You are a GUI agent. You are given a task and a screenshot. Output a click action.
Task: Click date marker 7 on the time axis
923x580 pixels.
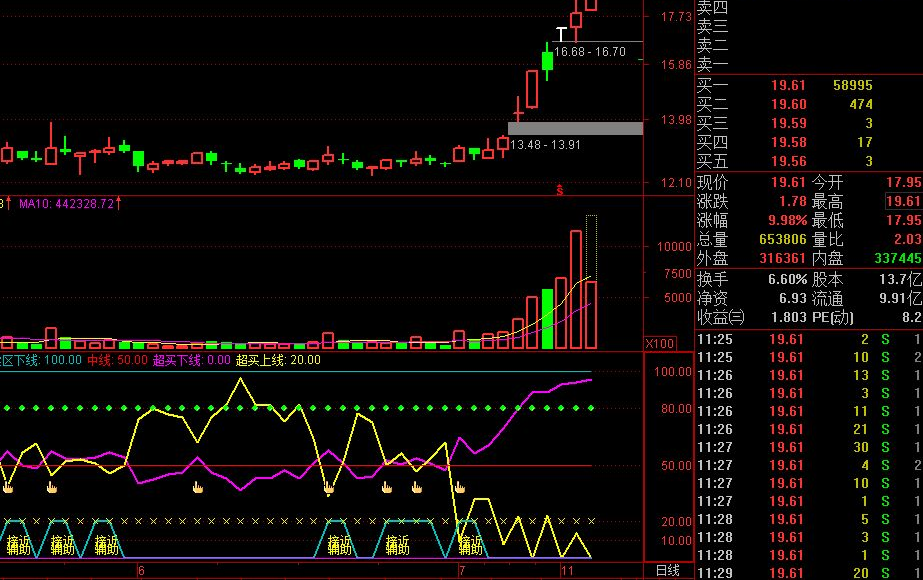463,570
